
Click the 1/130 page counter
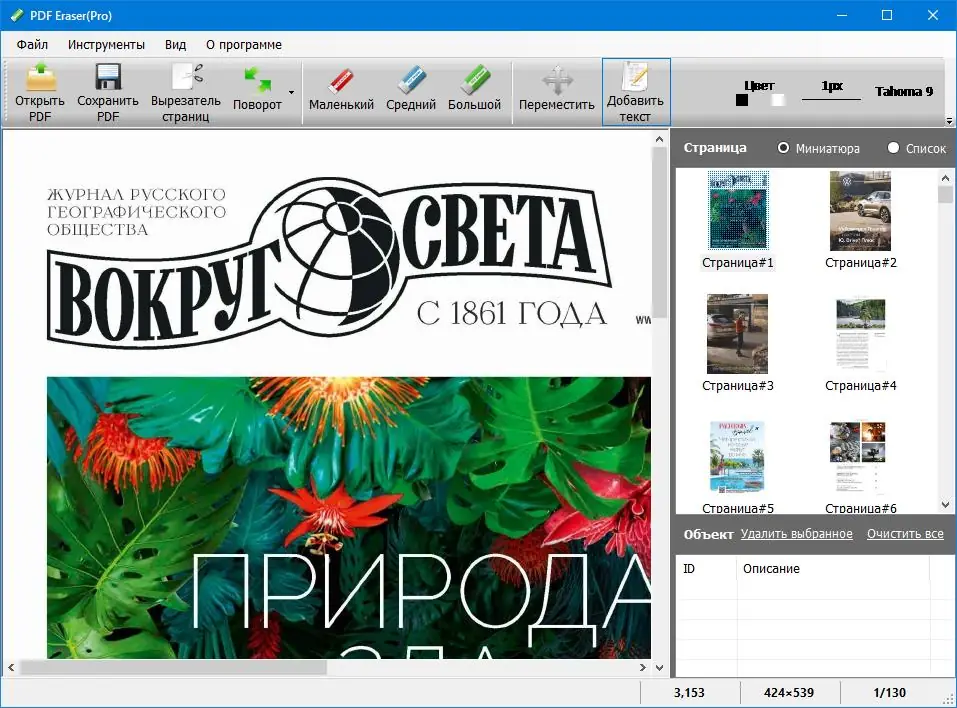pos(889,693)
